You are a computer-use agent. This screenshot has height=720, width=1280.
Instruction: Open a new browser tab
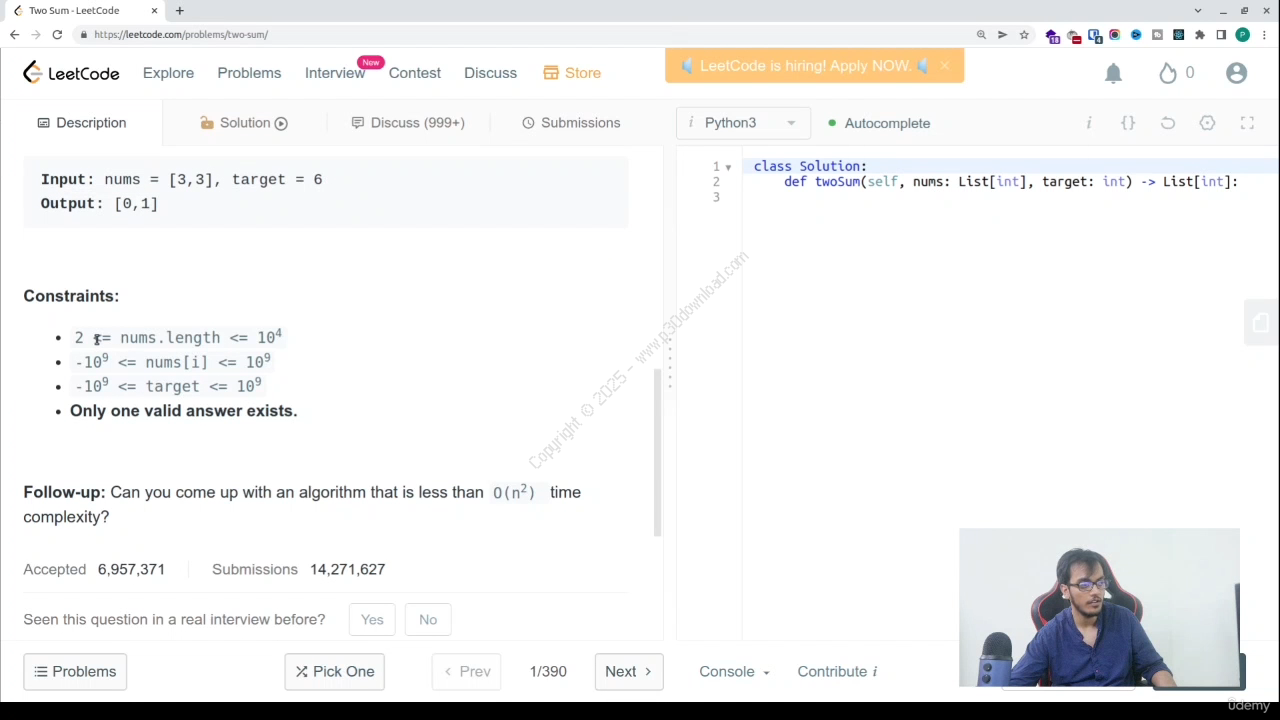179,10
